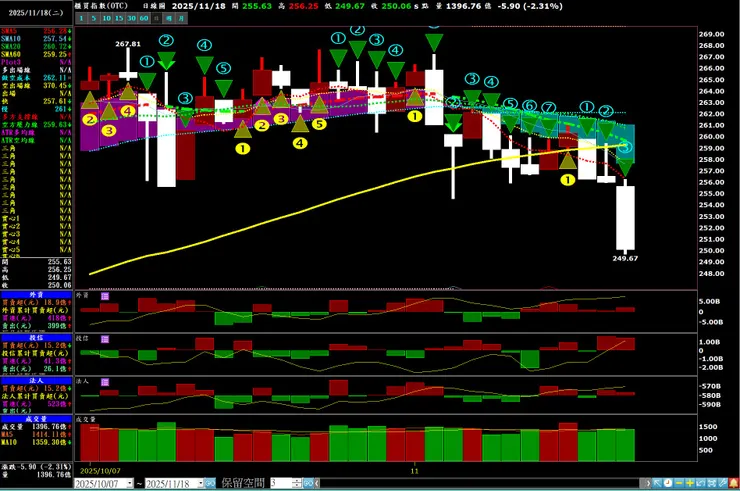Click the high price label 267.81
740x491 pixels.
click(128, 44)
